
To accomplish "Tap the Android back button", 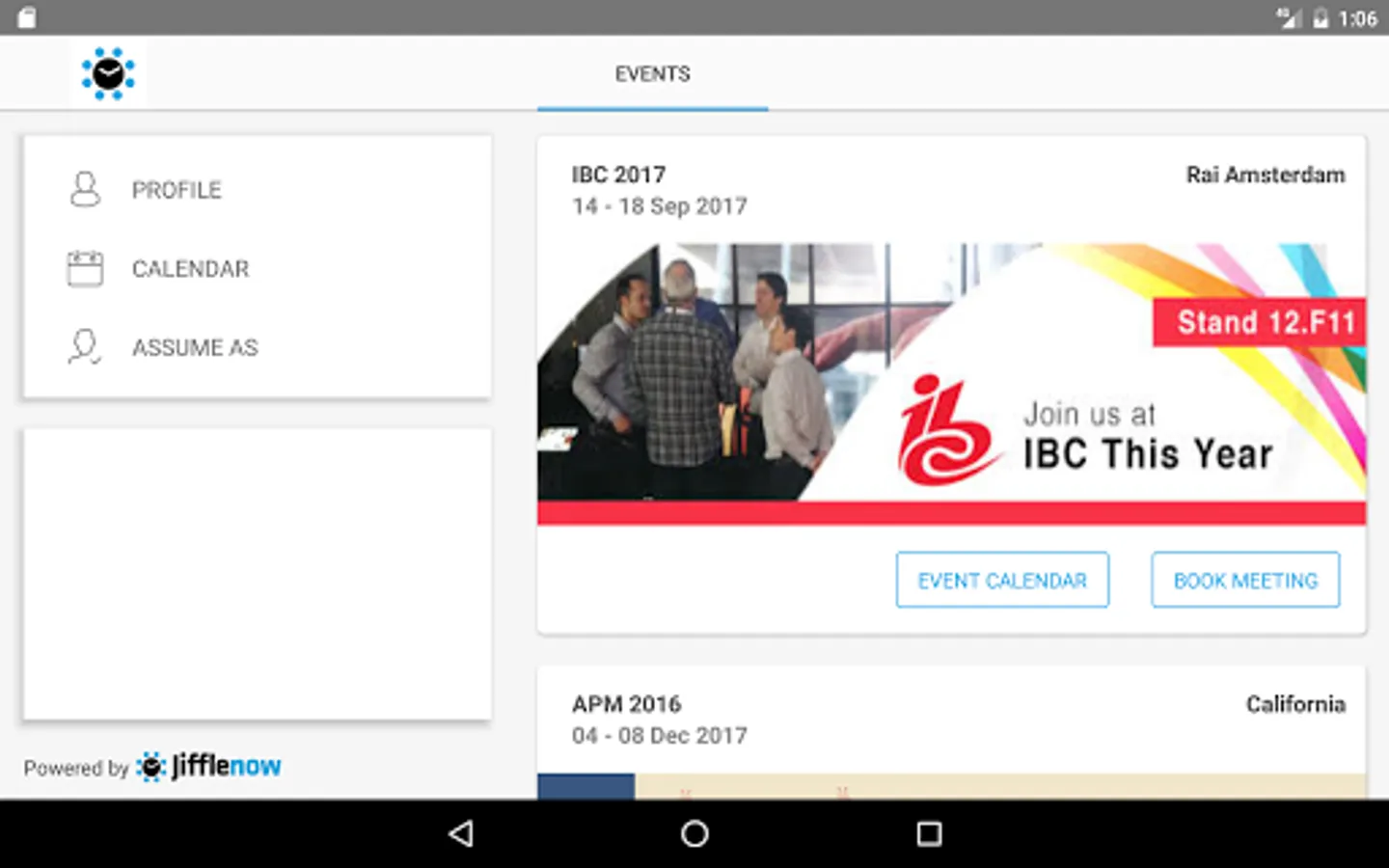I will tap(461, 833).
